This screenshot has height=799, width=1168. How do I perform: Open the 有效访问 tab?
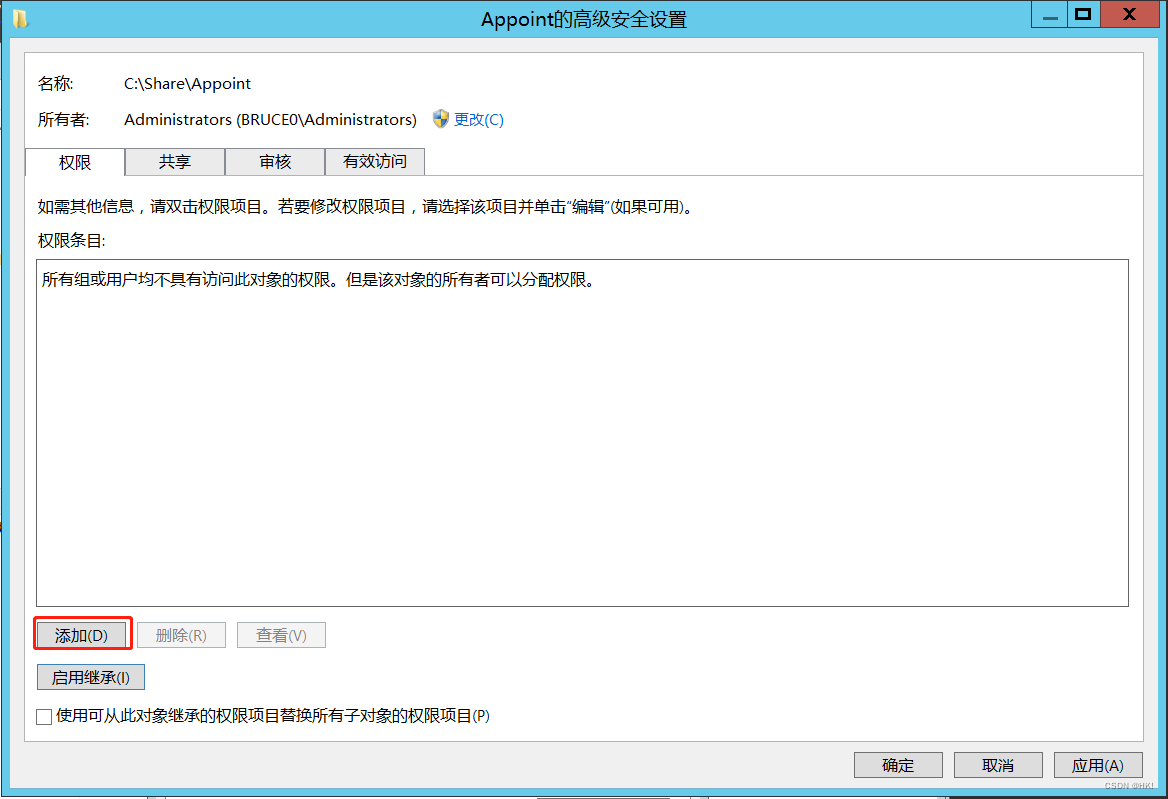[374, 161]
